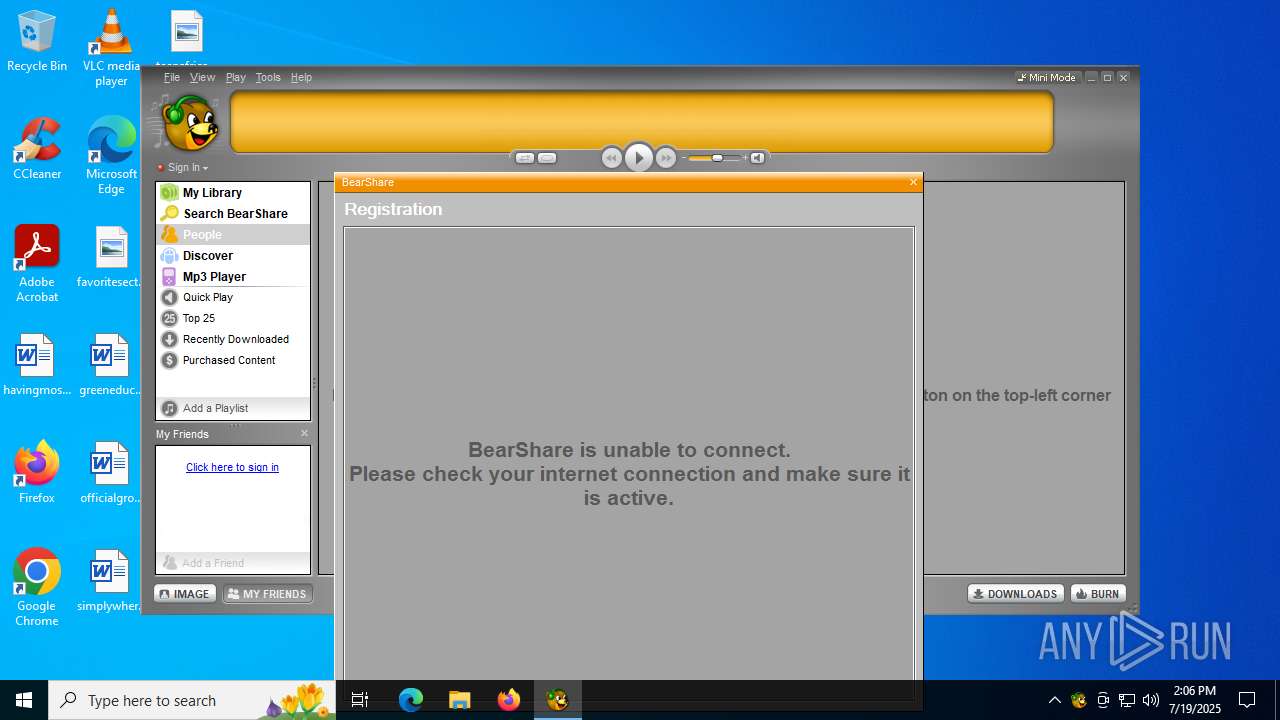Adjust the volume slider
1280x720 pixels.
pos(715,158)
